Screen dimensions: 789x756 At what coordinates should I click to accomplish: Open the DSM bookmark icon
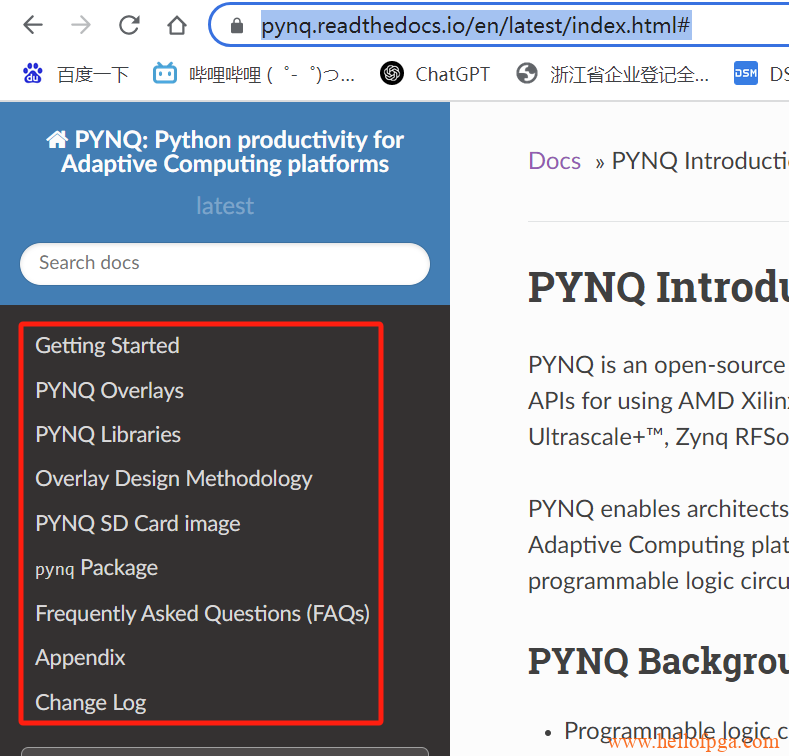(x=746, y=73)
